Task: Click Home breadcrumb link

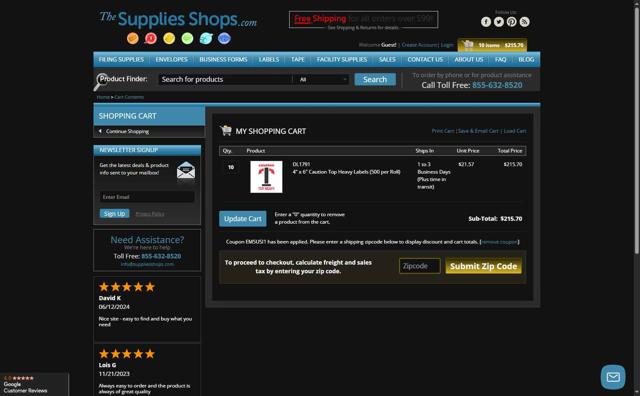Action: coord(103,97)
